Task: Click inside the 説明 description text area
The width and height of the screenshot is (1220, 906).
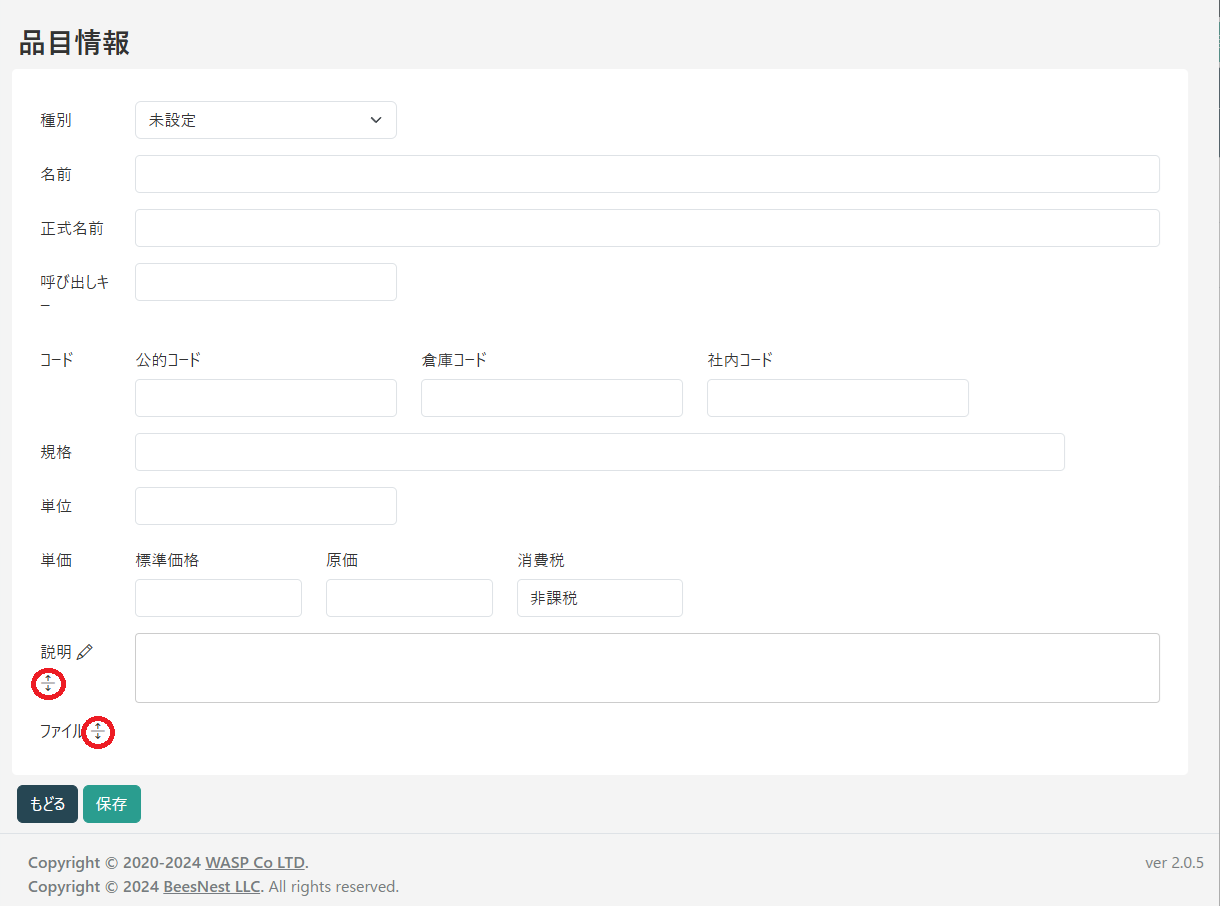Action: click(646, 668)
